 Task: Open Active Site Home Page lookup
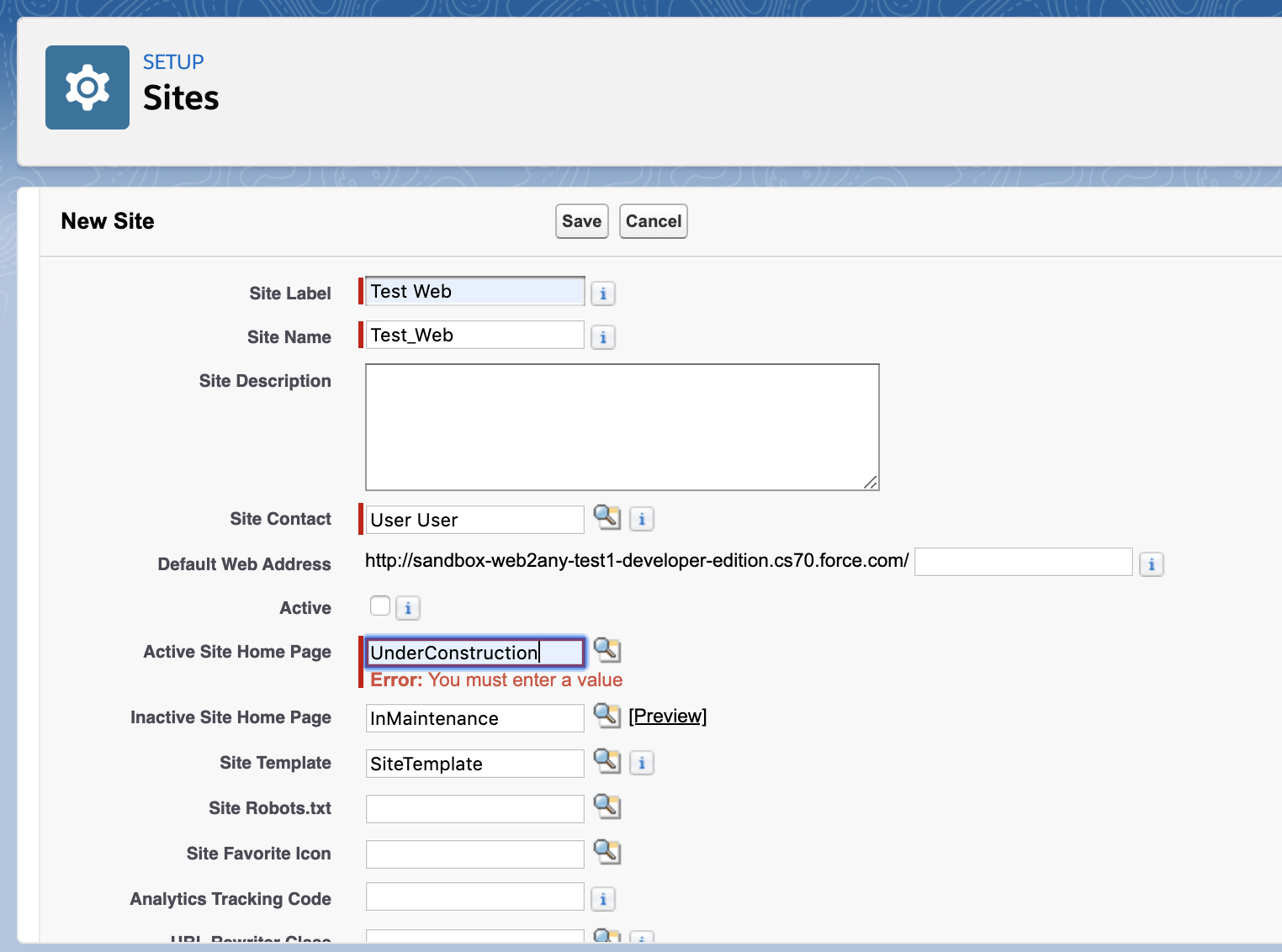click(x=607, y=649)
